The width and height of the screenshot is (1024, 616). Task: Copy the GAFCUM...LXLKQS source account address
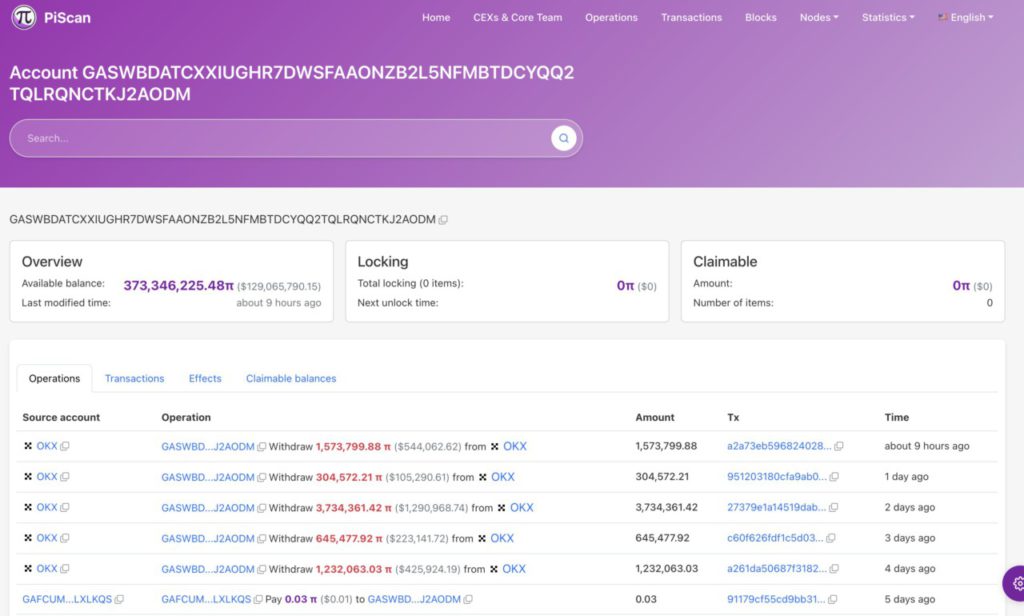point(119,599)
